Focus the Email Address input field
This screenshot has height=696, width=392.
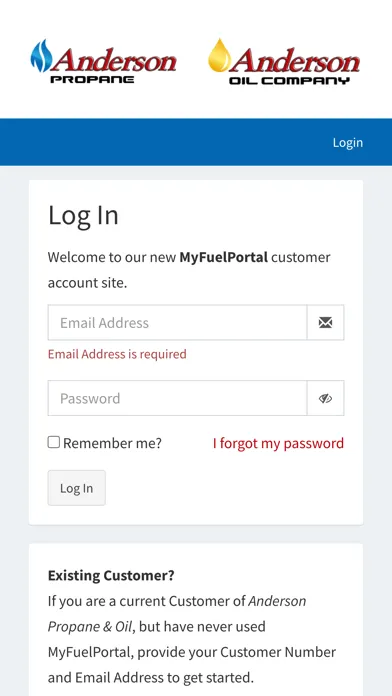[x=177, y=323]
